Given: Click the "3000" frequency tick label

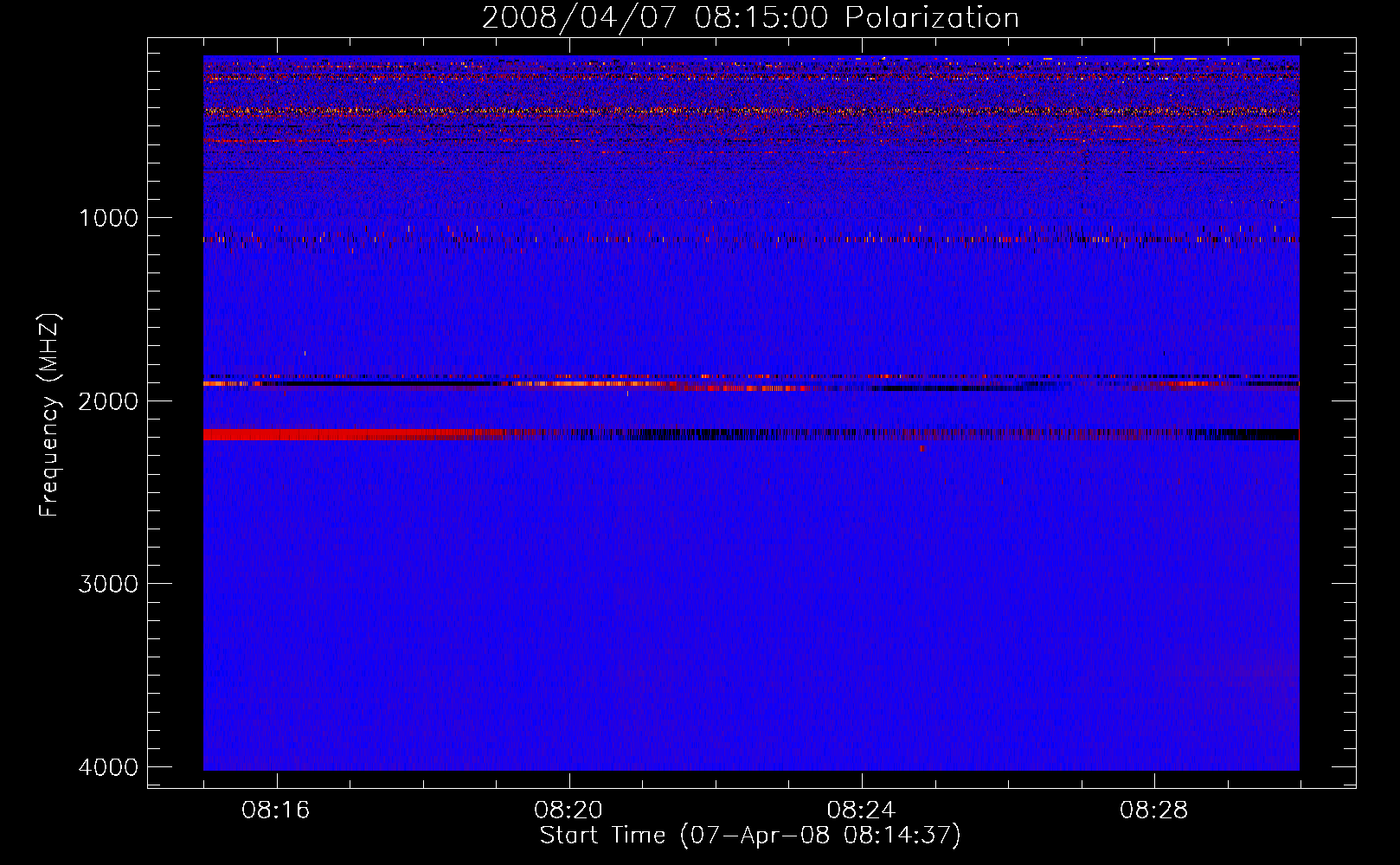Looking at the screenshot, I should tap(108, 584).
